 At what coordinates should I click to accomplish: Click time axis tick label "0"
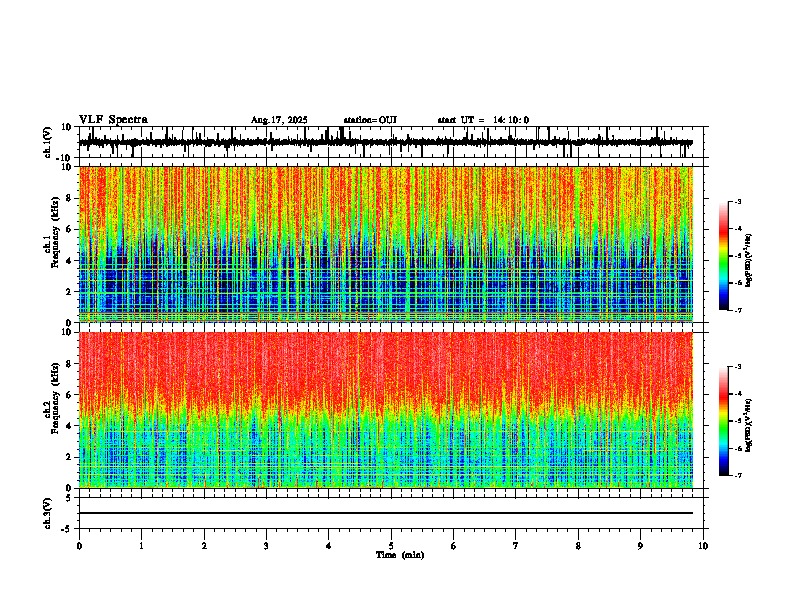point(79,546)
